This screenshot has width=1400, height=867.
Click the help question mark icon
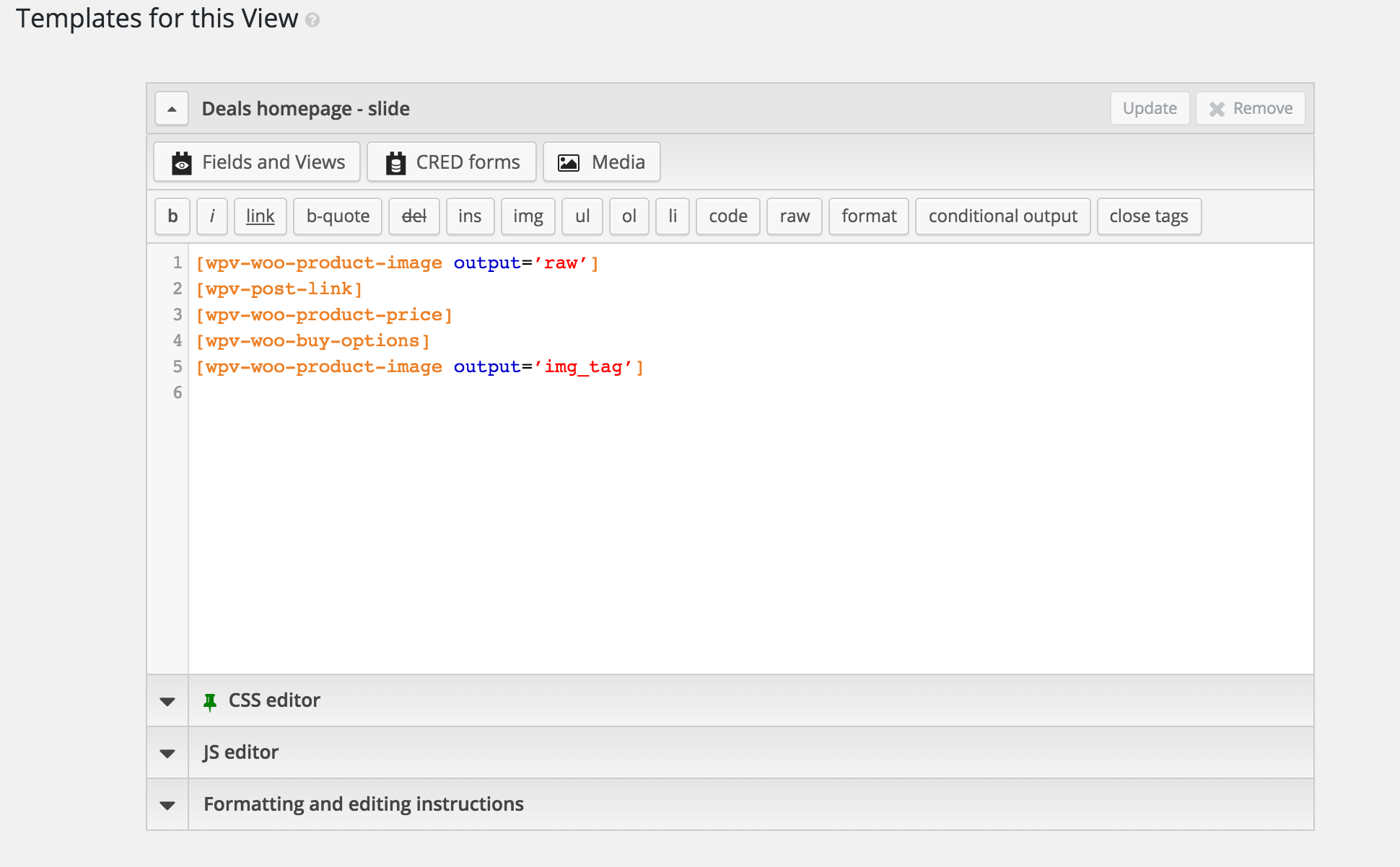[312, 20]
